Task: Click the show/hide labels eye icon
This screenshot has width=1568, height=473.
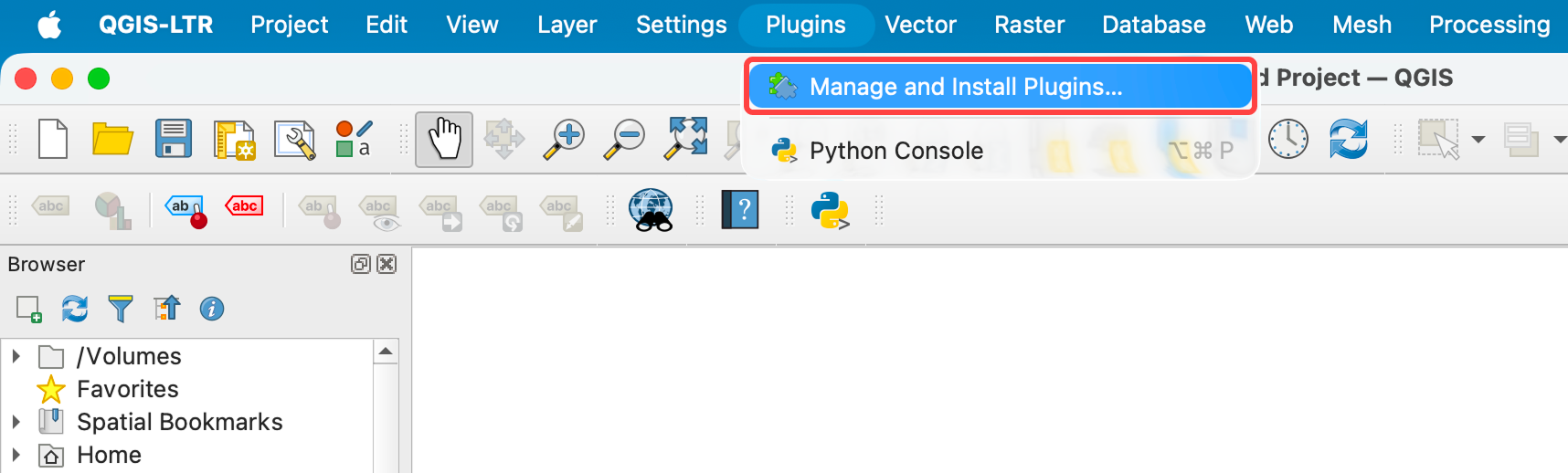Action: click(379, 211)
